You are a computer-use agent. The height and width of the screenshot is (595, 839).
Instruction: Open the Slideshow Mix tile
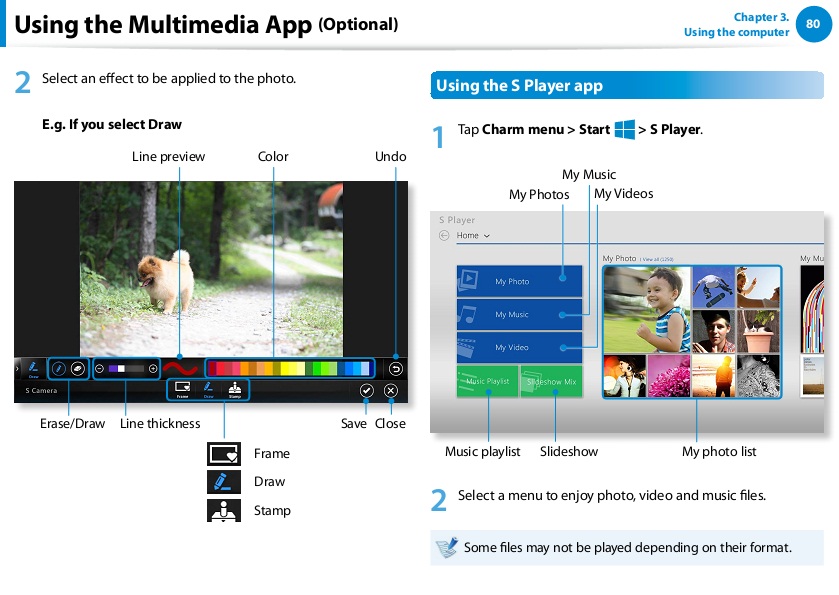[551, 381]
